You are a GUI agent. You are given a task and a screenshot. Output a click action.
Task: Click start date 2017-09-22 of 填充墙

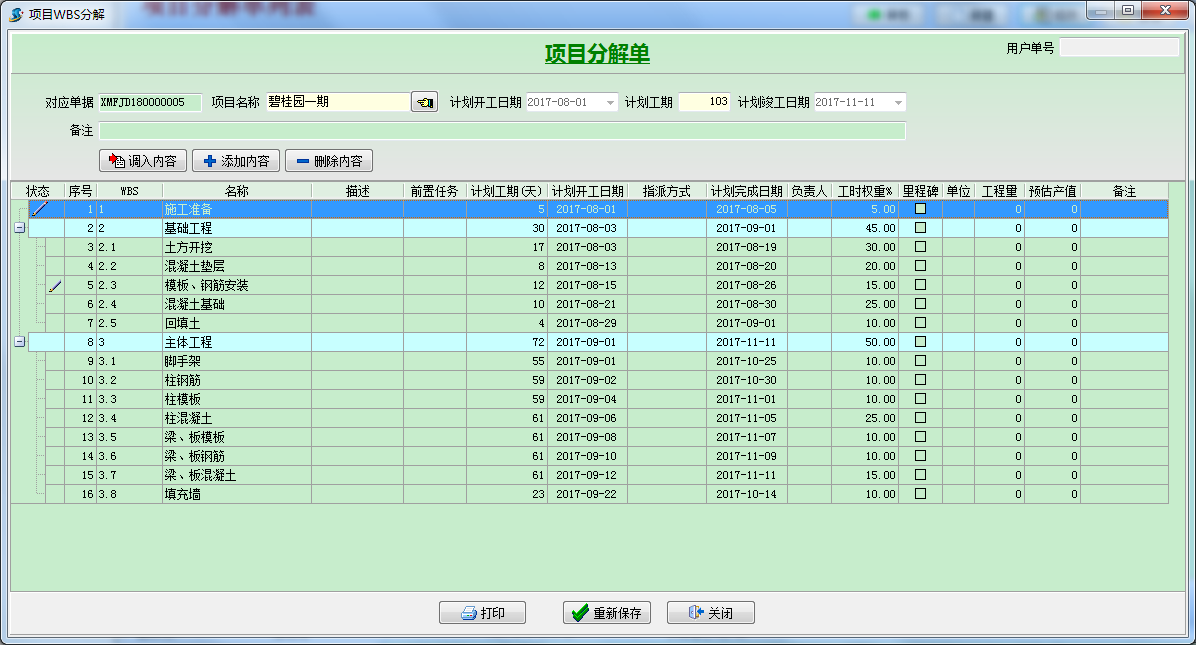tap(587, 494)
